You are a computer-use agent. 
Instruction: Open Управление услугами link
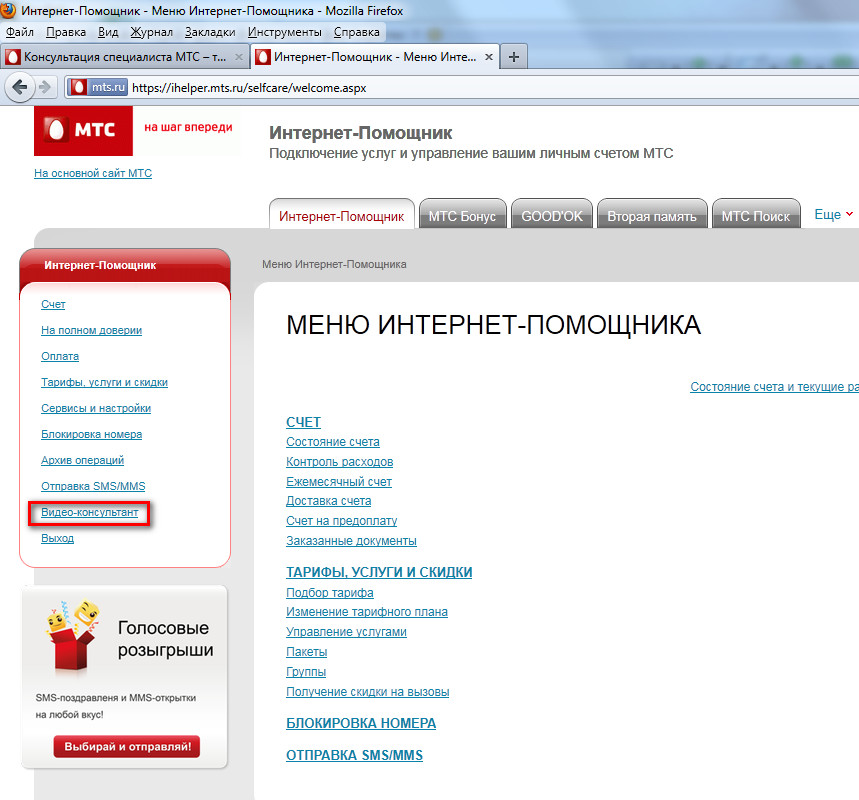[346, 632]
